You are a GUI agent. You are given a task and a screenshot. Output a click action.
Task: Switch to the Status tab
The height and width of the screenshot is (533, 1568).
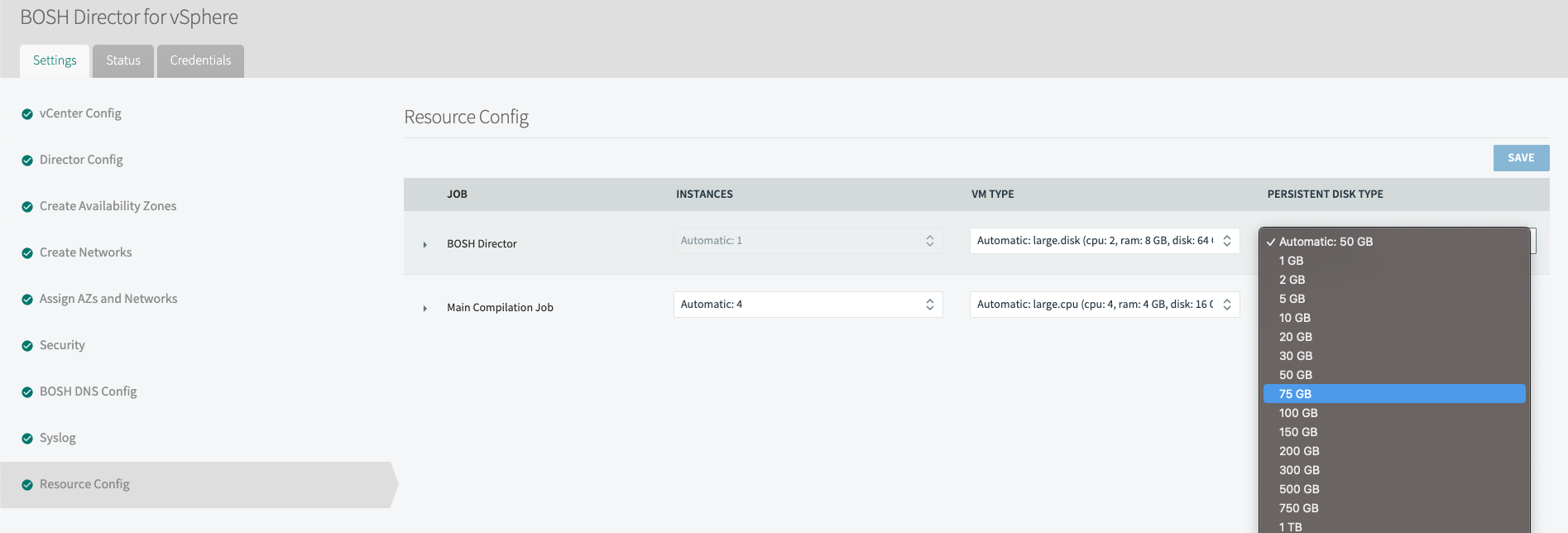pyautogui.click(x=123, y=60)
